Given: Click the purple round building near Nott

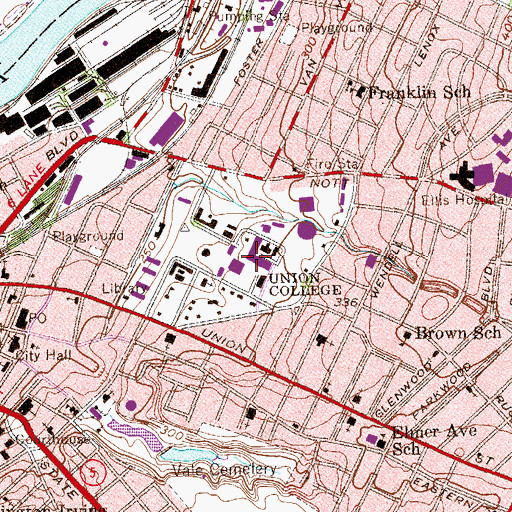Looking at the screenshot, I should click(306, 230).
